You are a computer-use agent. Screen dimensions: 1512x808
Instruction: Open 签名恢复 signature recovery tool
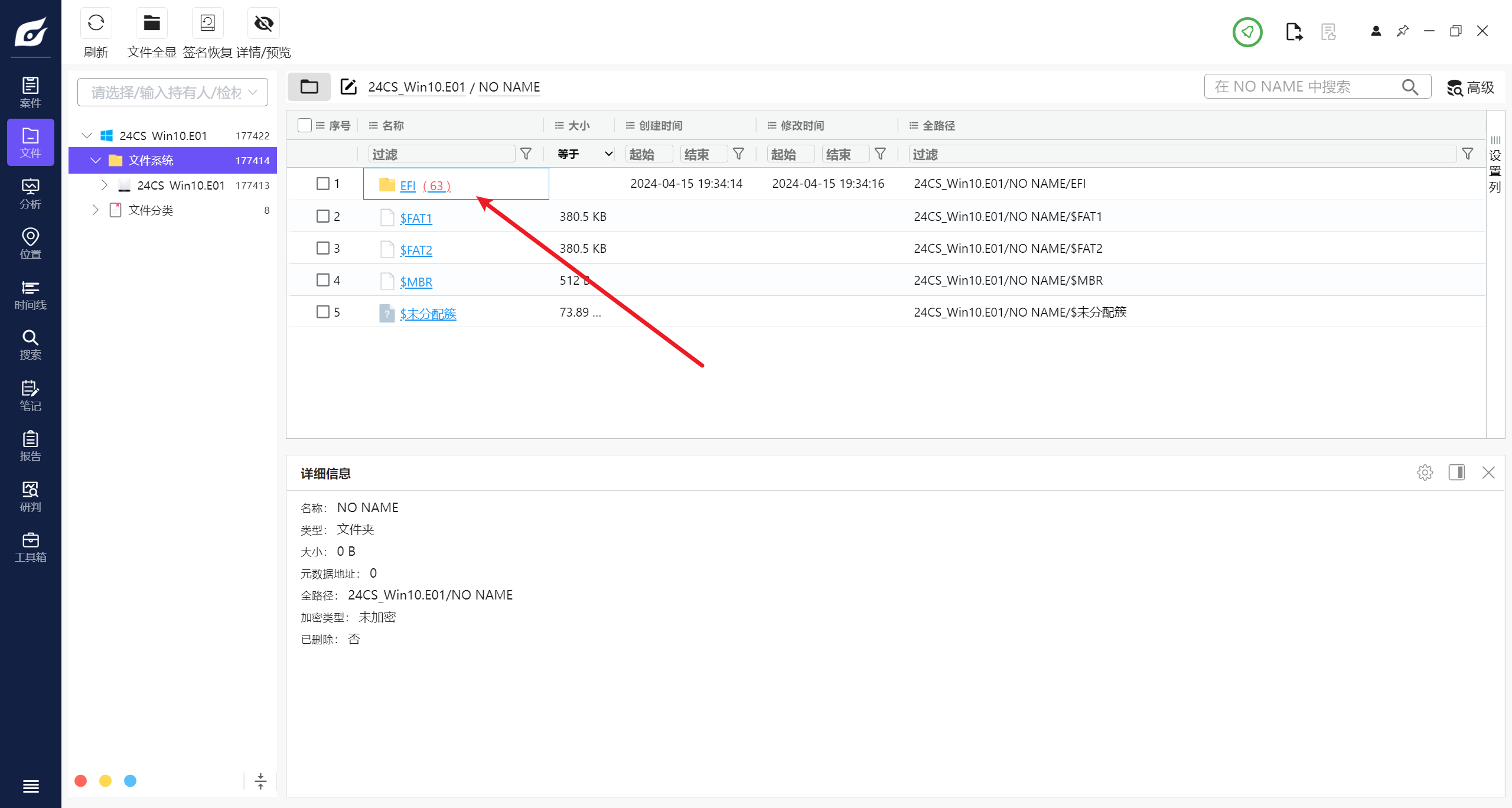tap(207, 24)
